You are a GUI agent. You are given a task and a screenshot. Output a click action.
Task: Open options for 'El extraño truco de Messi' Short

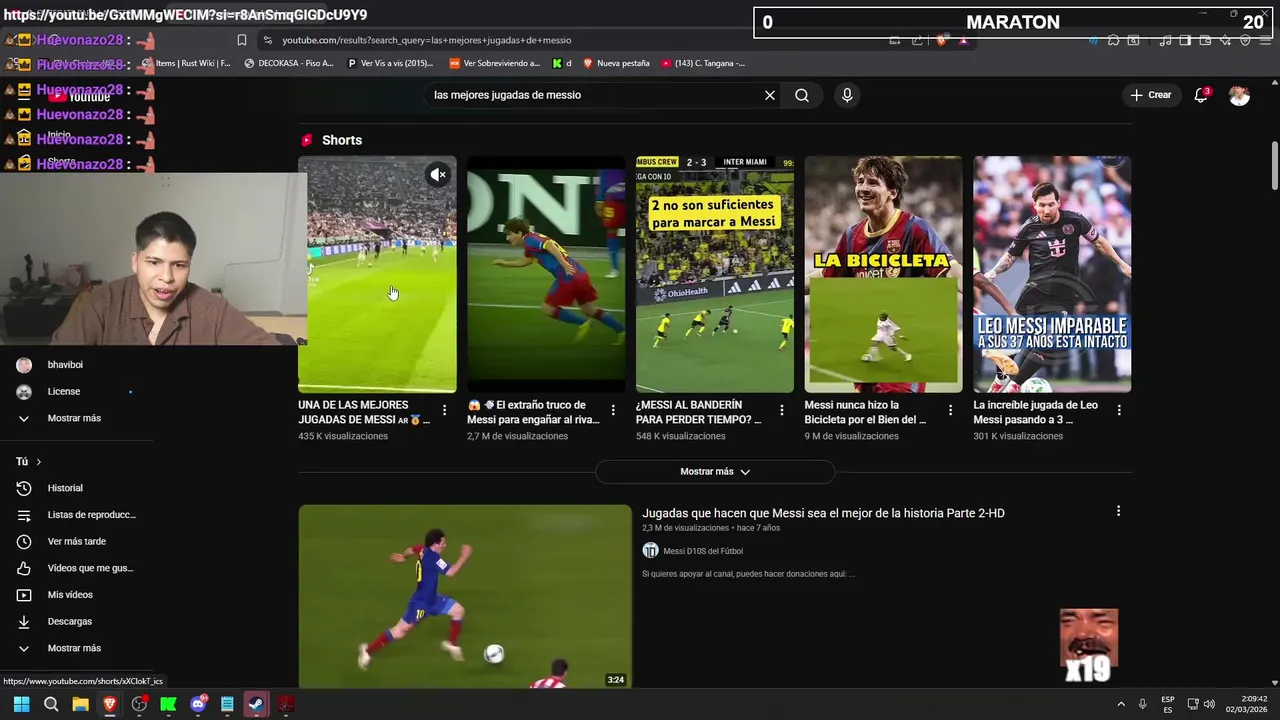[x=613, y=410]
